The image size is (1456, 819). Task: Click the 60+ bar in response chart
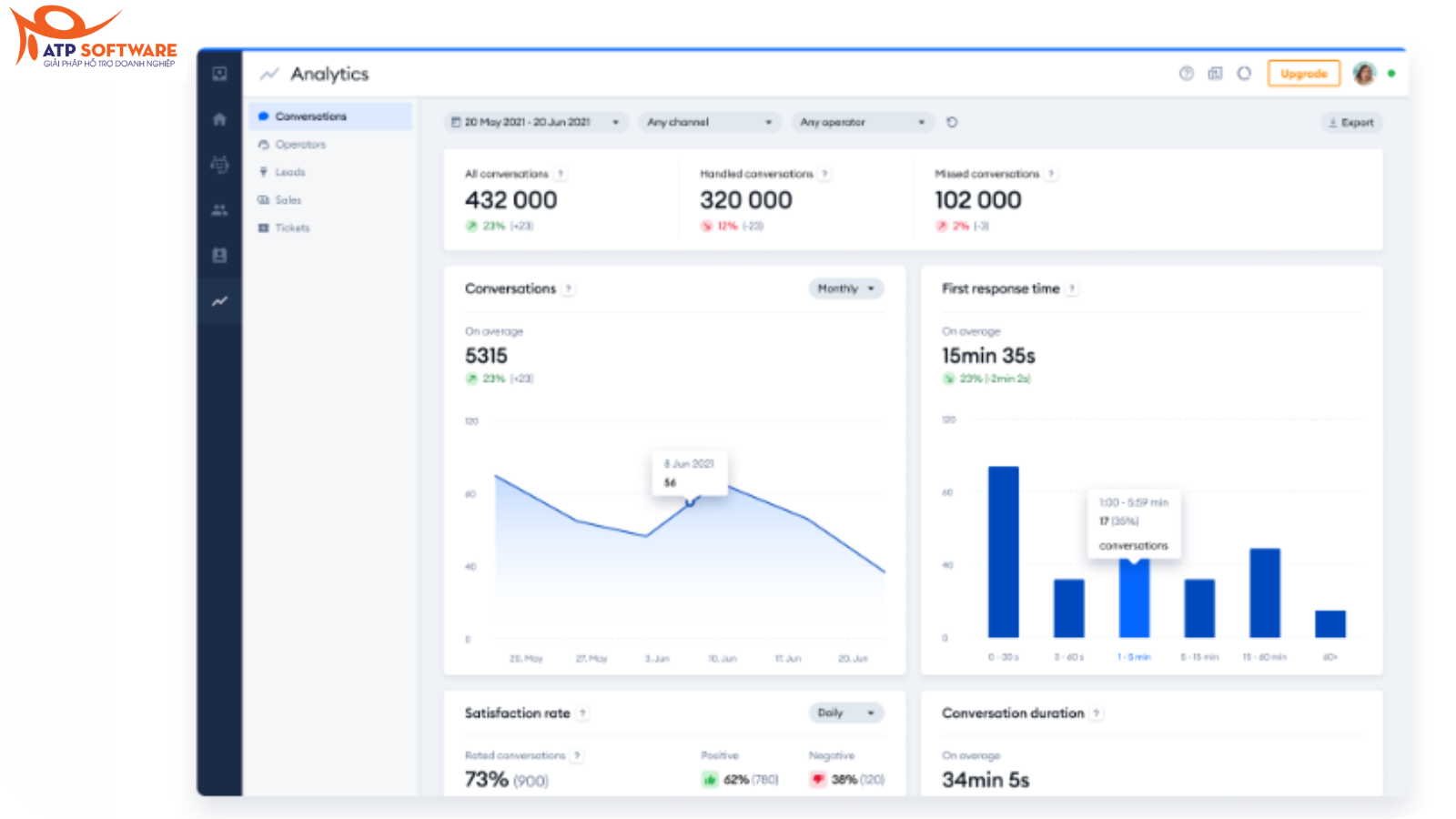[1330, 623]
